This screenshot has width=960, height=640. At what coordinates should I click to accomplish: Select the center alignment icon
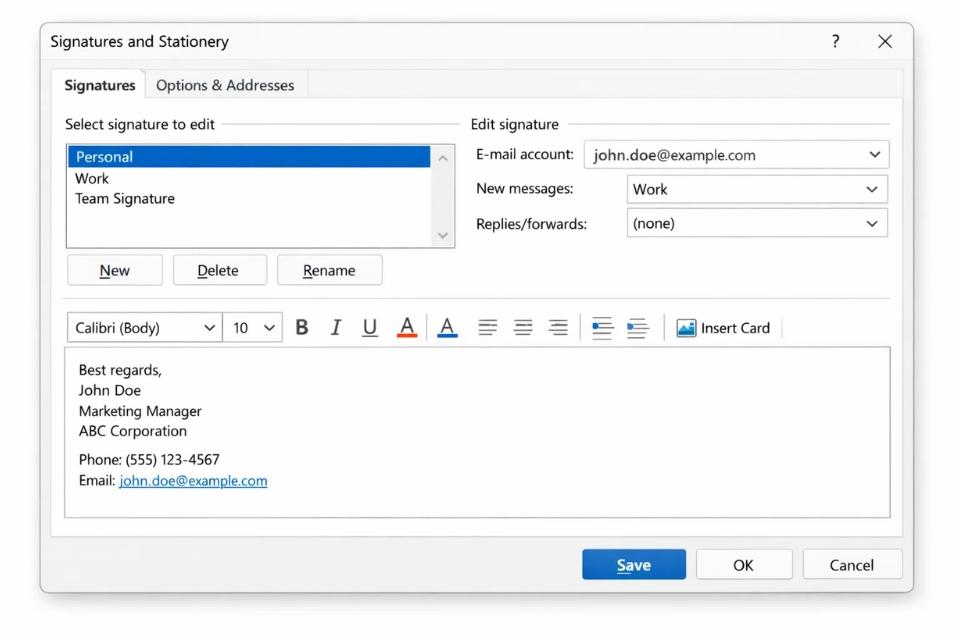523,327
